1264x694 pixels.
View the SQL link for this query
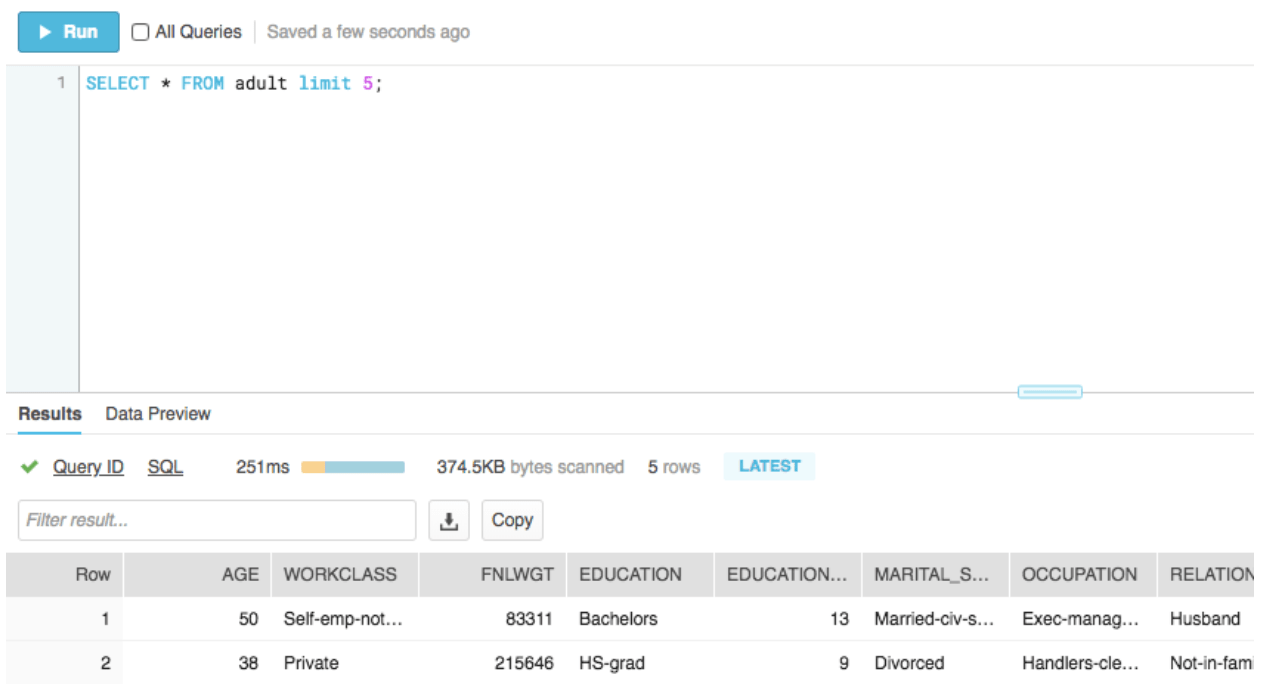pos(165,467)
